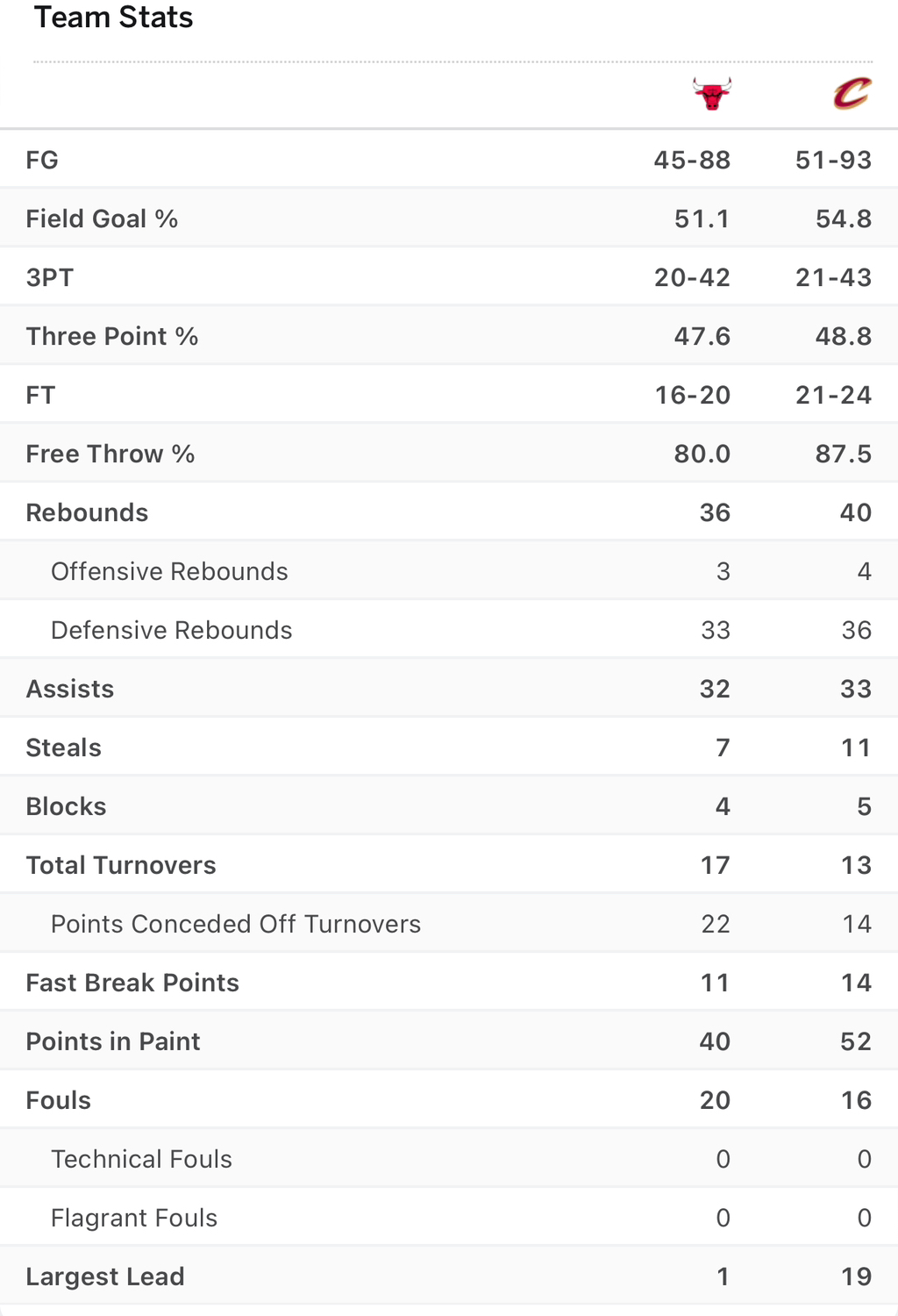Select the Free Throw % row
This screenshot has height=1316, width=898.
coord(449,454)
